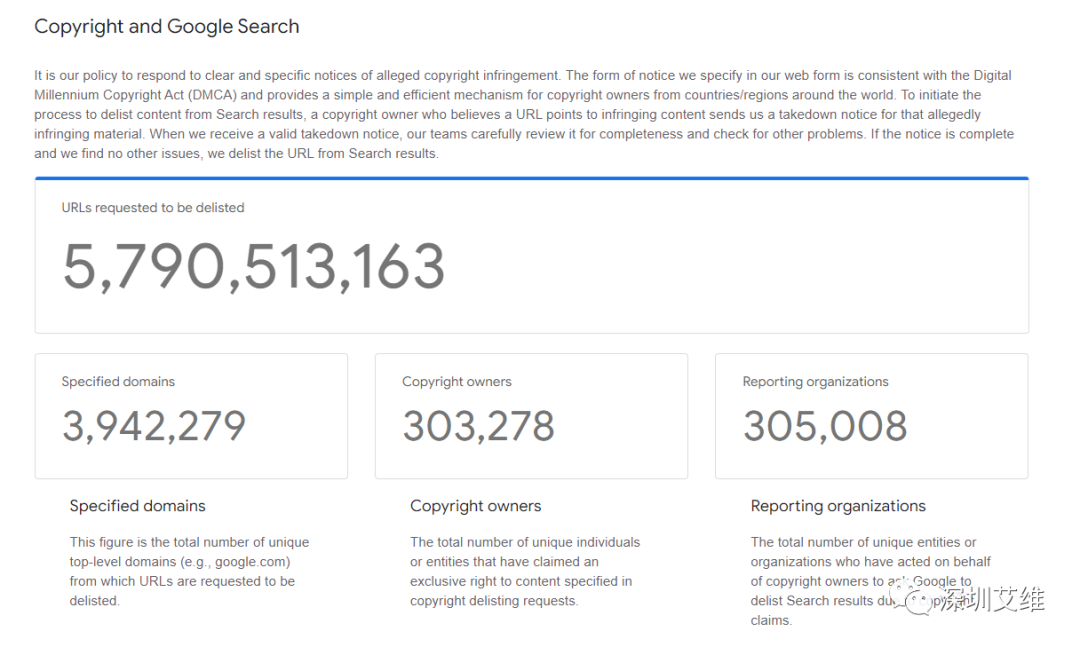
Task: Click the "Specified domains" heading above its description
Action: [138, 506]
